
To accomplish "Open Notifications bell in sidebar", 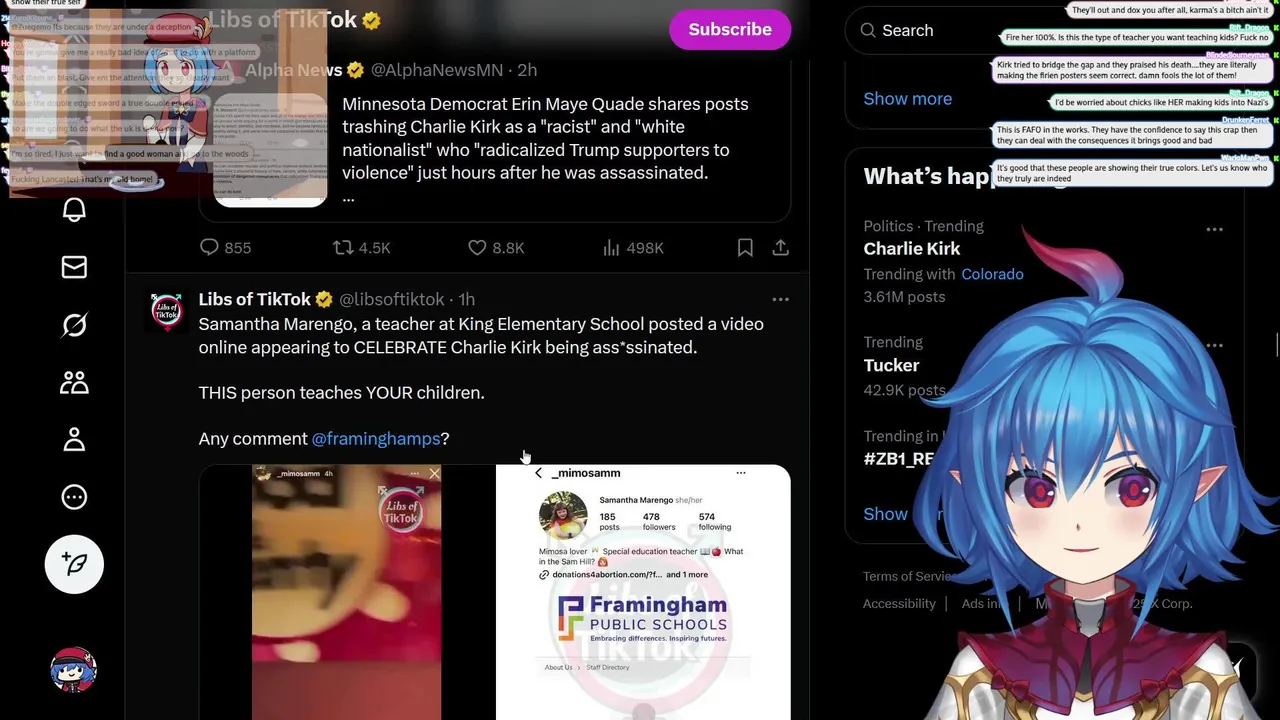I will click(74, 210).
